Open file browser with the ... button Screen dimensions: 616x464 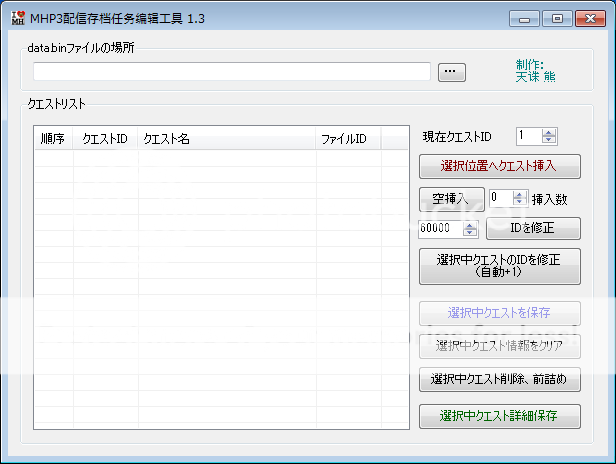(x=452, y=72)
